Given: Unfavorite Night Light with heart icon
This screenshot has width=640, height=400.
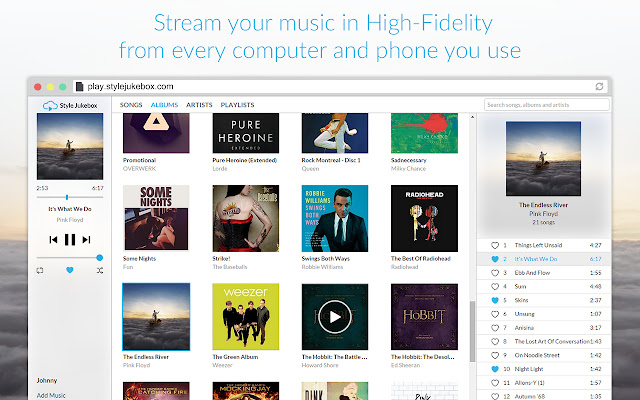Looking at the screenshot, I should pos(495,369).
